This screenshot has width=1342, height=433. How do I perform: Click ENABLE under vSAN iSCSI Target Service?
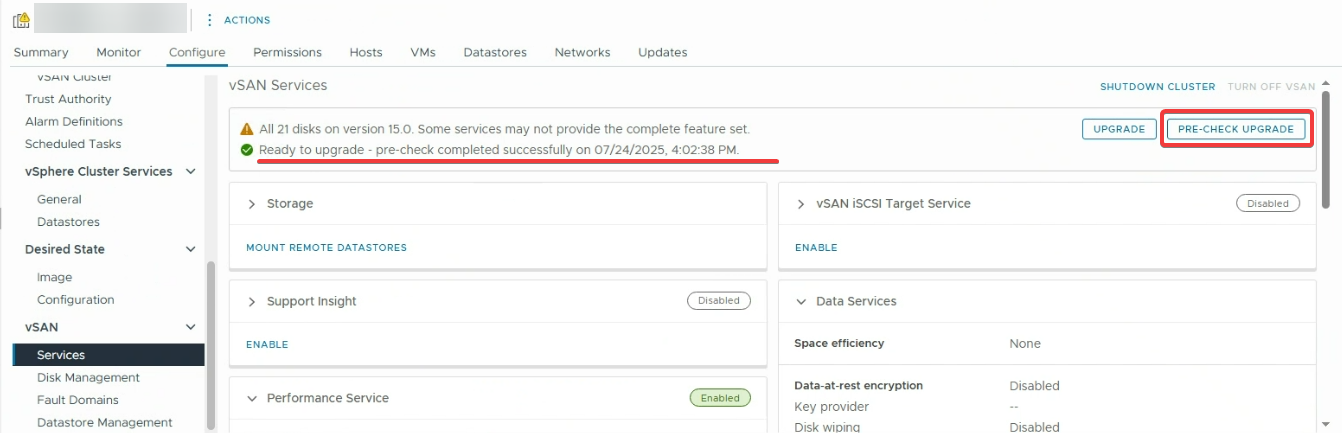pyautogui.click(x=816, y=247)
